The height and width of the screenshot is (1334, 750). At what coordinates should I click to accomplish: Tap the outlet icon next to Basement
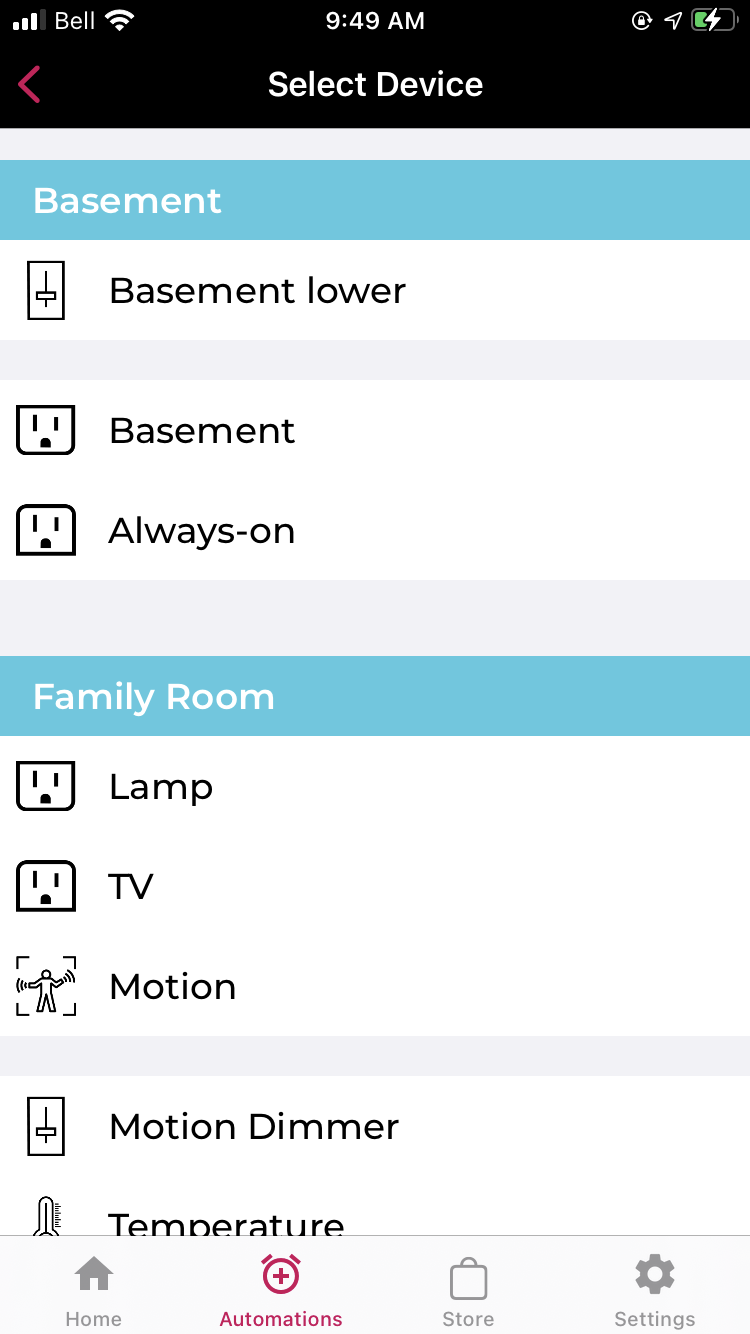point(45,430)
